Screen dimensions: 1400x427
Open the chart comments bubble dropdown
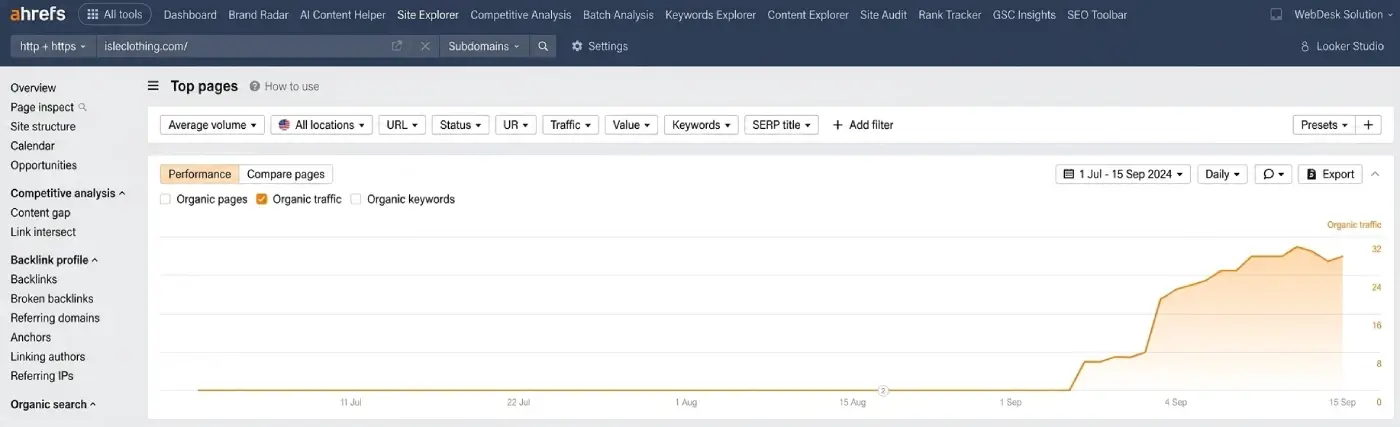(1273, 174)
